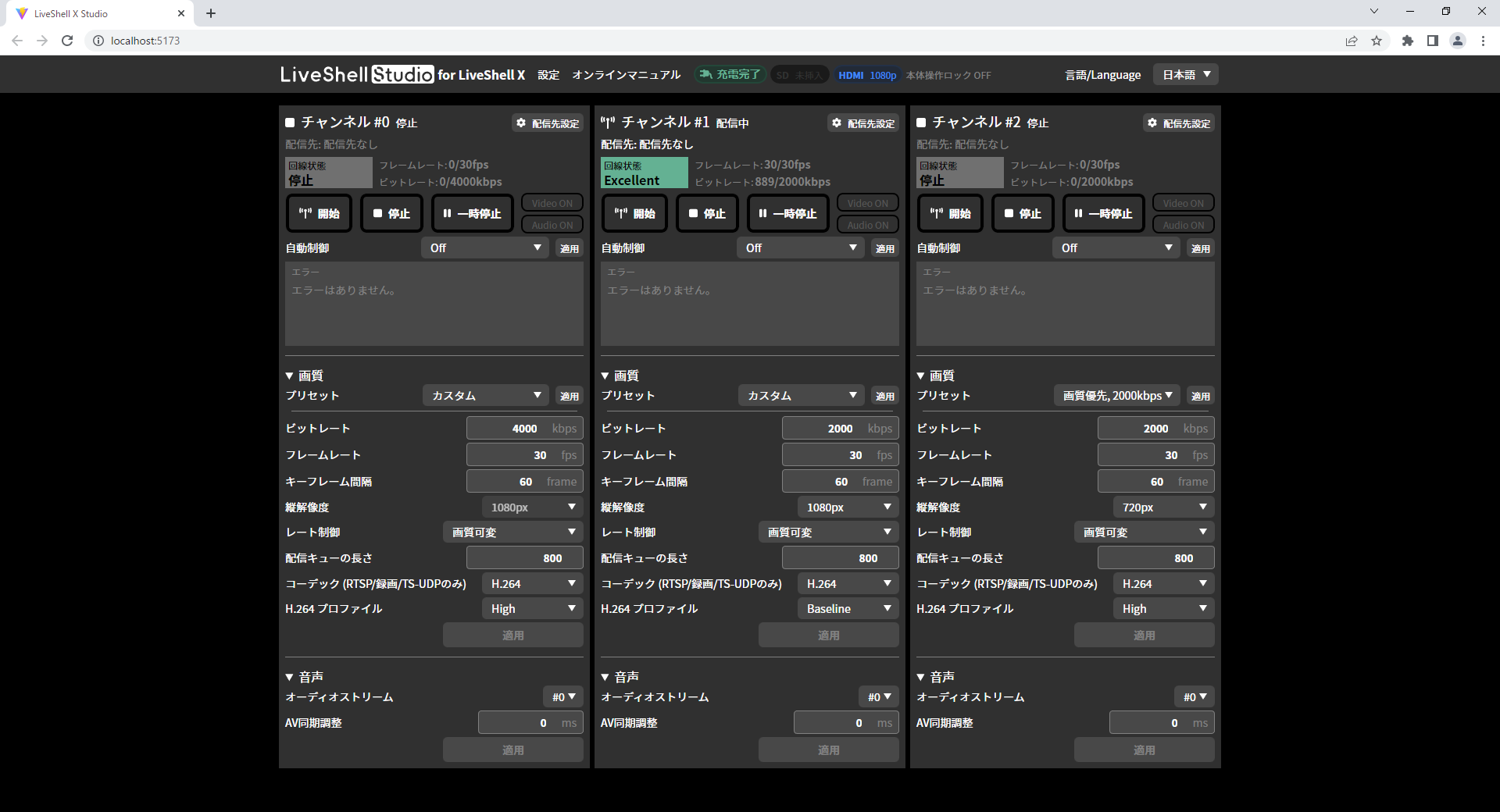Click the ビットレート input field on channel #0
Image resolution: width=1500 pixels, height=812 pixels.
pos(524,428)
